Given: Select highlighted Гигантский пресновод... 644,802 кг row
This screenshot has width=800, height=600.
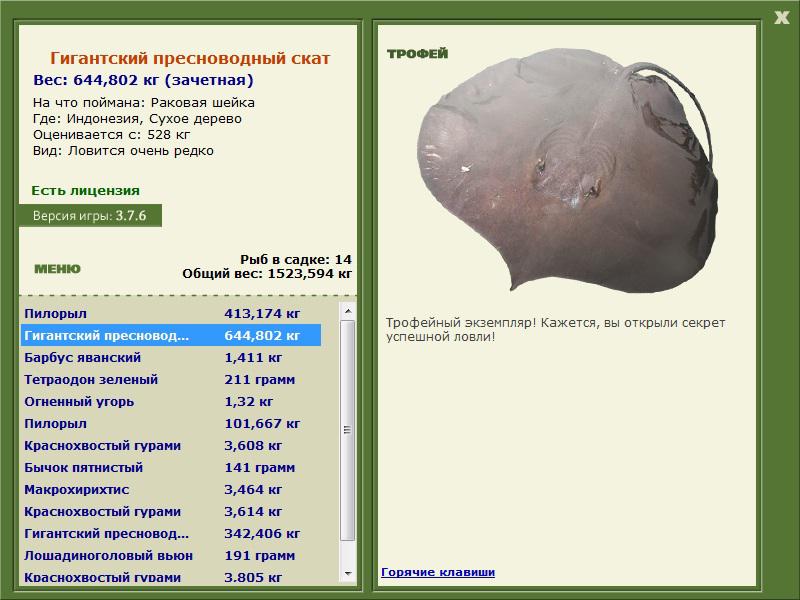Looking at the screenshot, I should (171, 335).
